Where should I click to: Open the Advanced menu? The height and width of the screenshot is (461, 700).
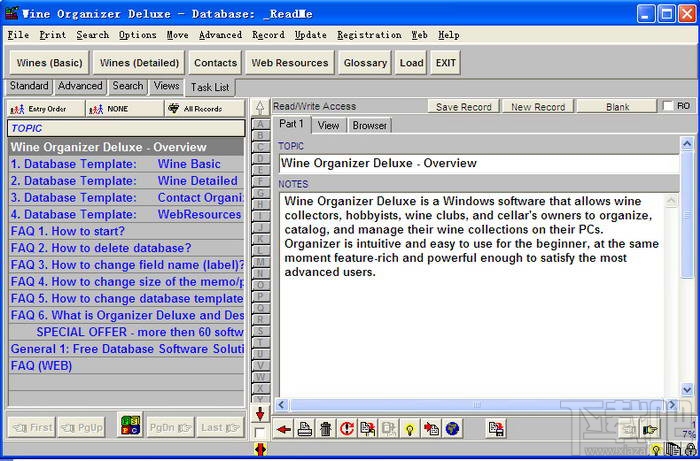click(x=221, y=35)
